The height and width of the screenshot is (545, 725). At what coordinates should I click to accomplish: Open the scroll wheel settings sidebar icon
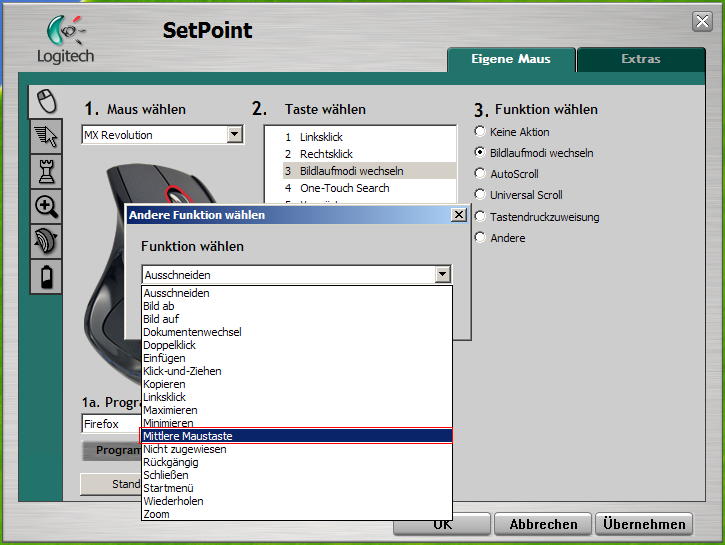pyautogui.click(x=46, y=241)
